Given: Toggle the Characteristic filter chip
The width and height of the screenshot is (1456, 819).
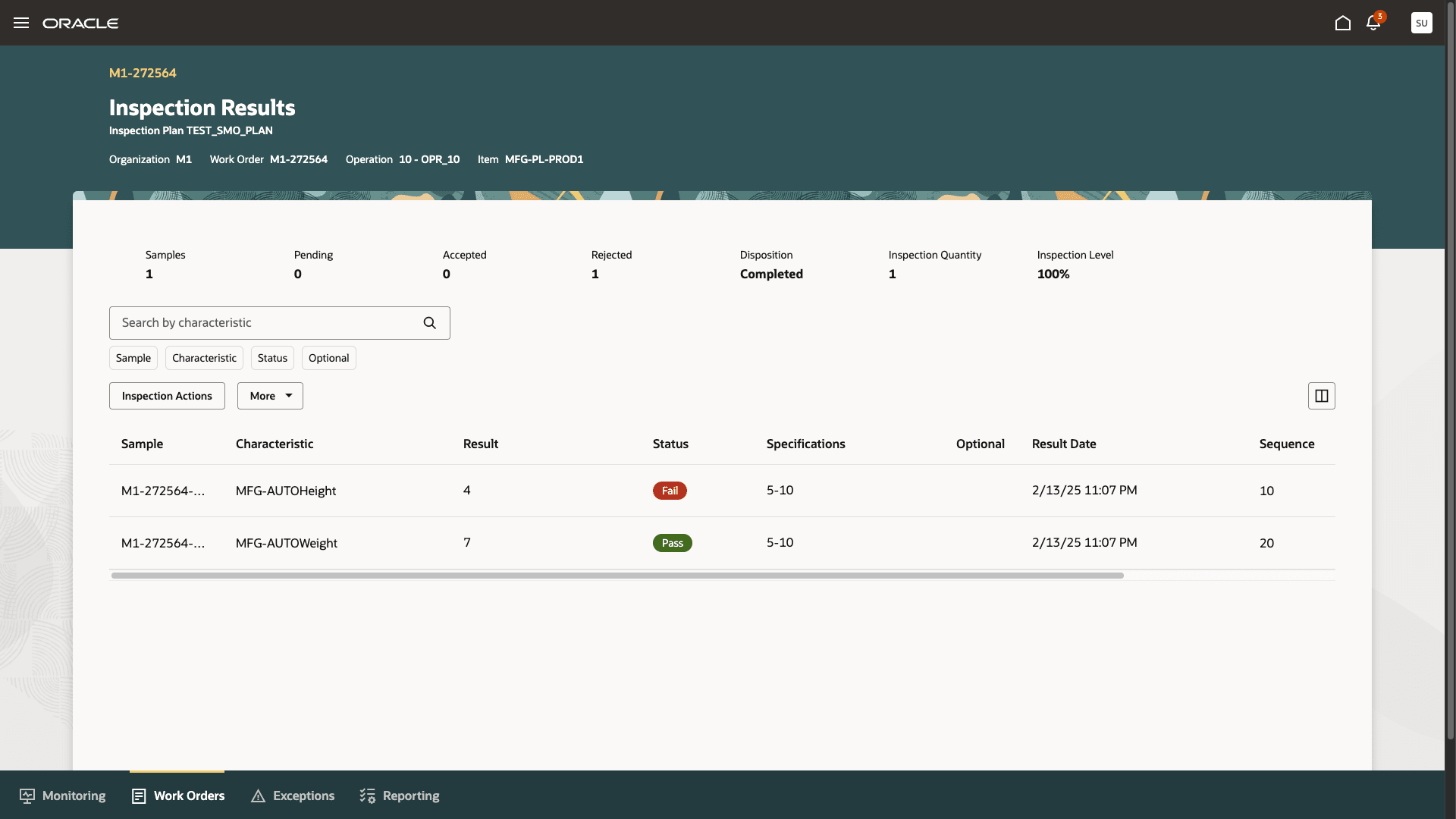Looking at the screenshot, I should click(204, 358).
